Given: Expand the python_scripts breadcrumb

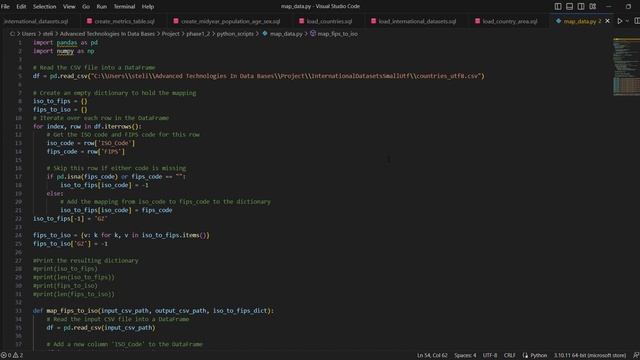Looking at the screenshot, I should pos(235,34).
